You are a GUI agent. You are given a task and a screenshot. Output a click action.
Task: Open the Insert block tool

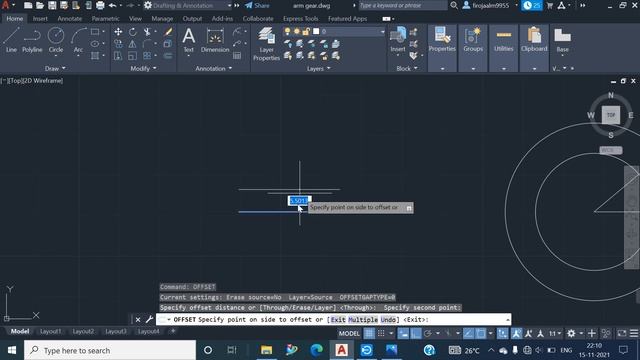398,40
